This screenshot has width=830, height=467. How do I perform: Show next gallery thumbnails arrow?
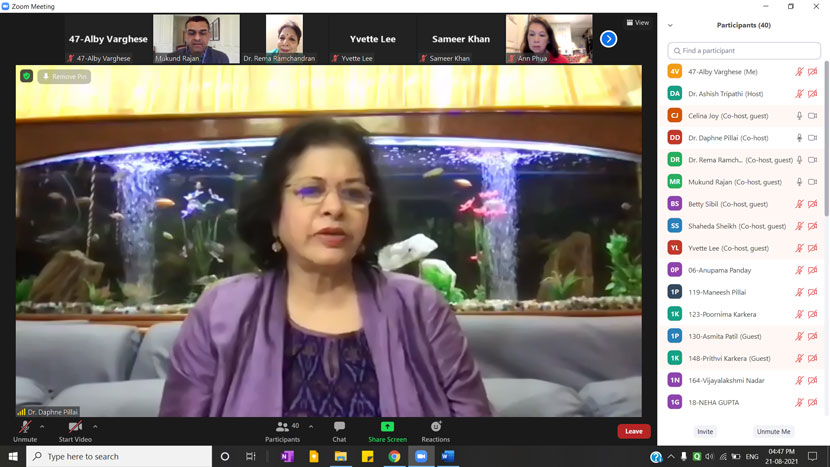click(x=608, y=39)
